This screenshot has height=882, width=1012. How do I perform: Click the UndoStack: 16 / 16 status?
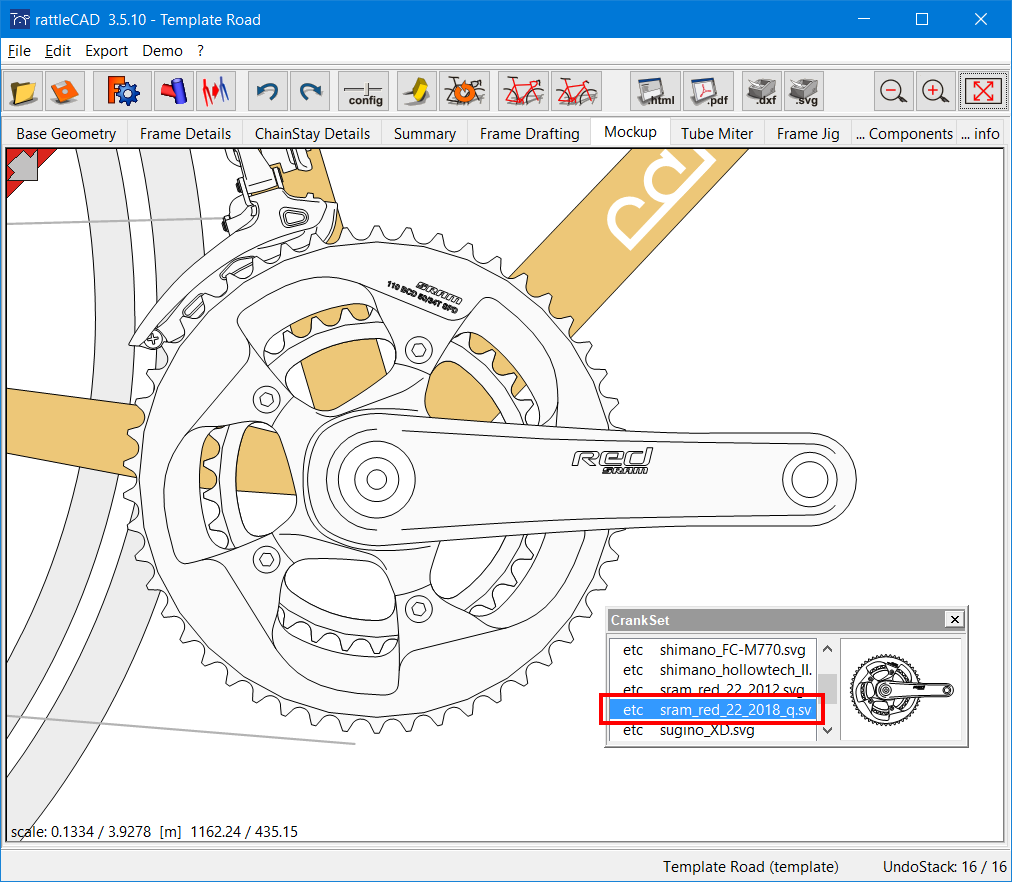(x=944, y=867)
